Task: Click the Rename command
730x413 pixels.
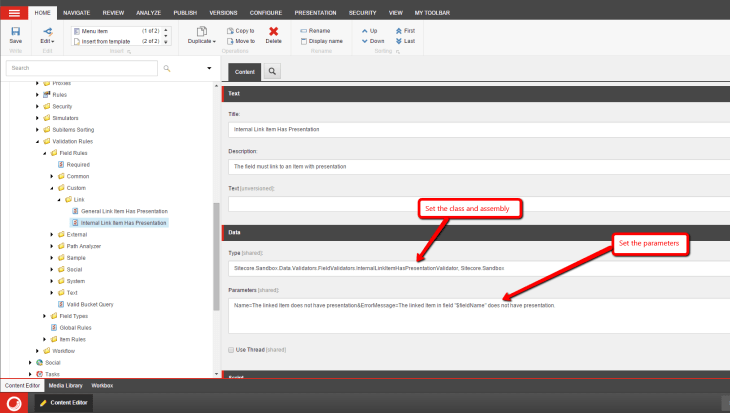Action: 315,31
